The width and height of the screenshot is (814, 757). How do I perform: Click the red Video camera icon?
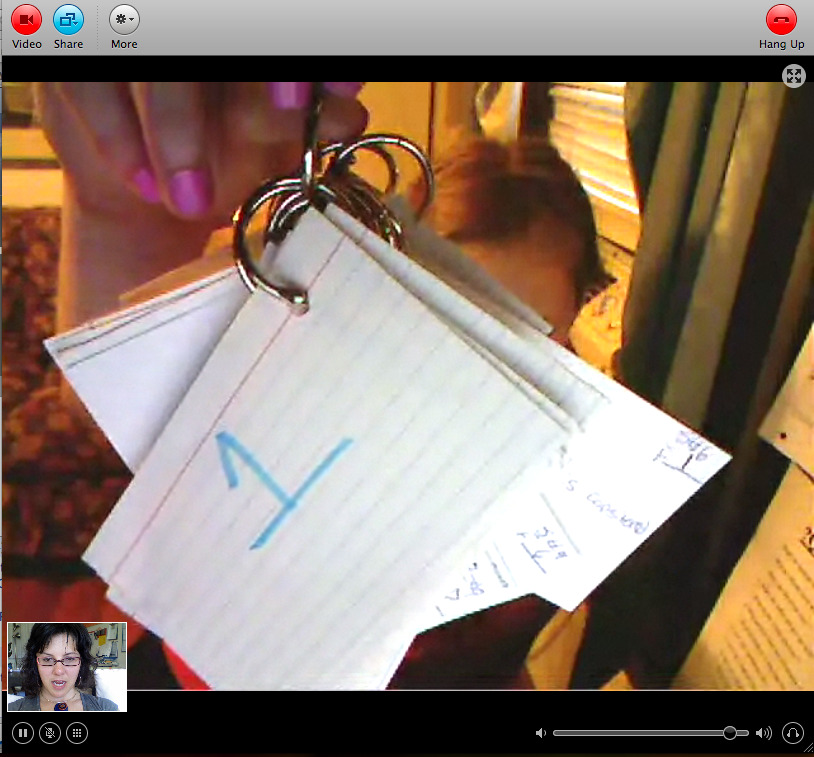[26, 19]
